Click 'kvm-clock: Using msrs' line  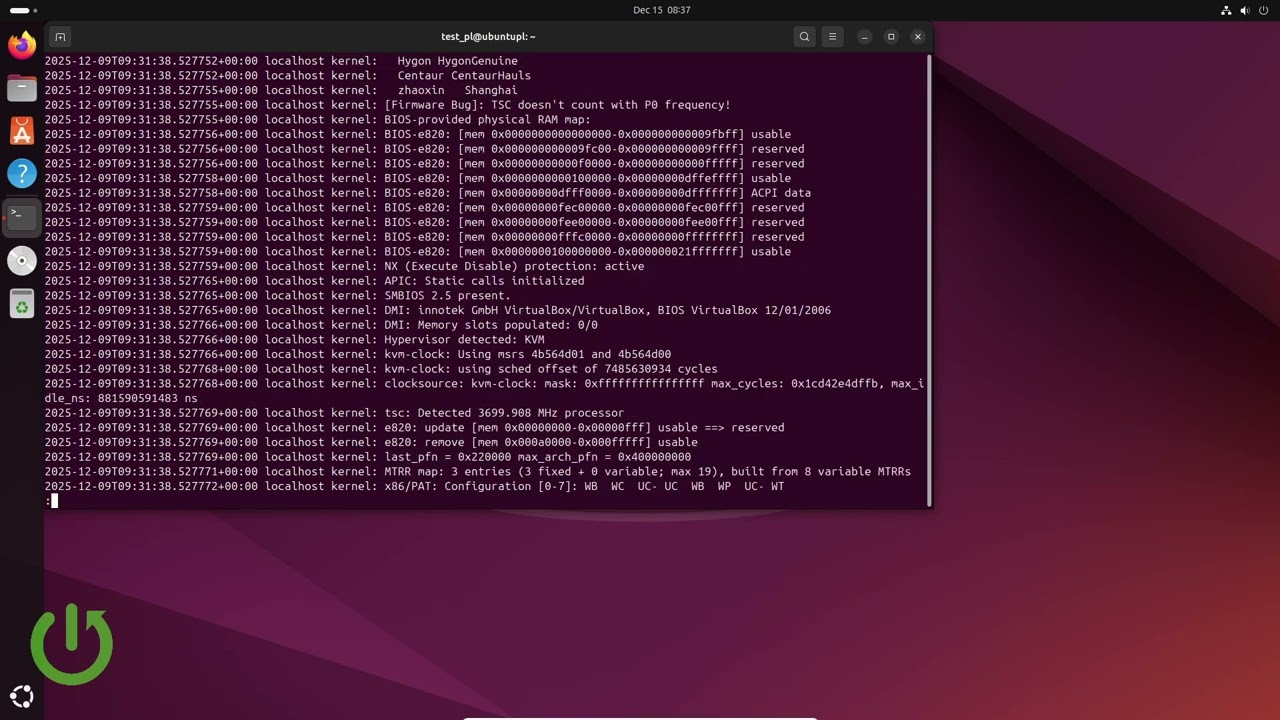[x=357, y=354]
